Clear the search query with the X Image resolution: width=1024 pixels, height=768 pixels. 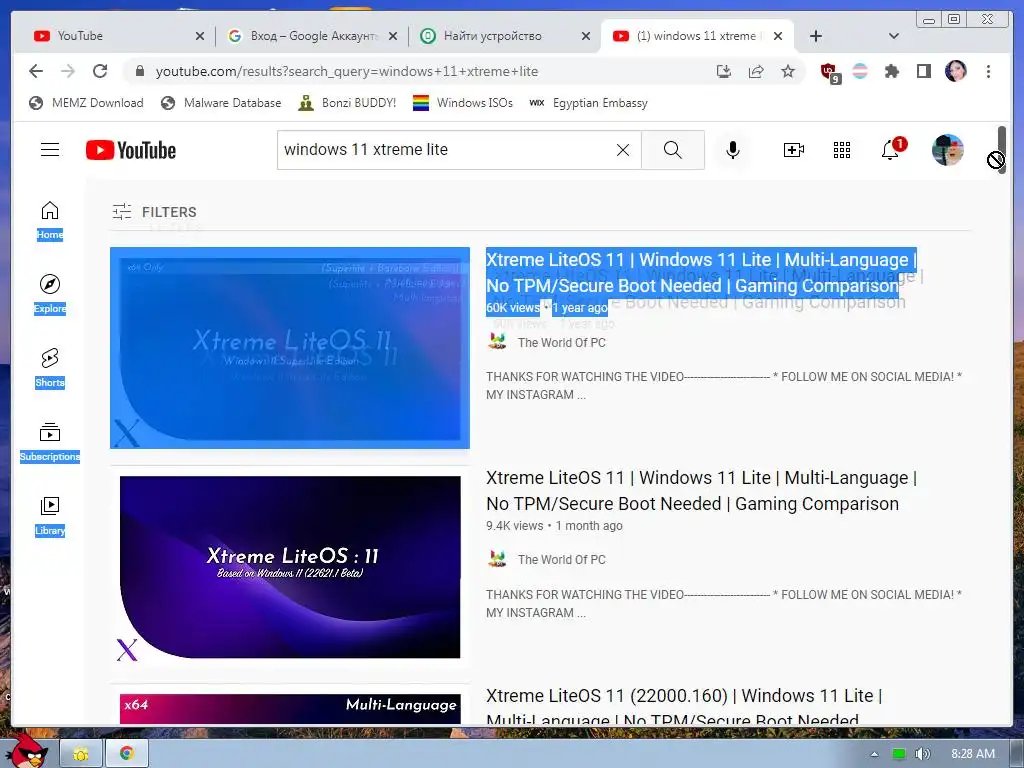click(623, 150)
